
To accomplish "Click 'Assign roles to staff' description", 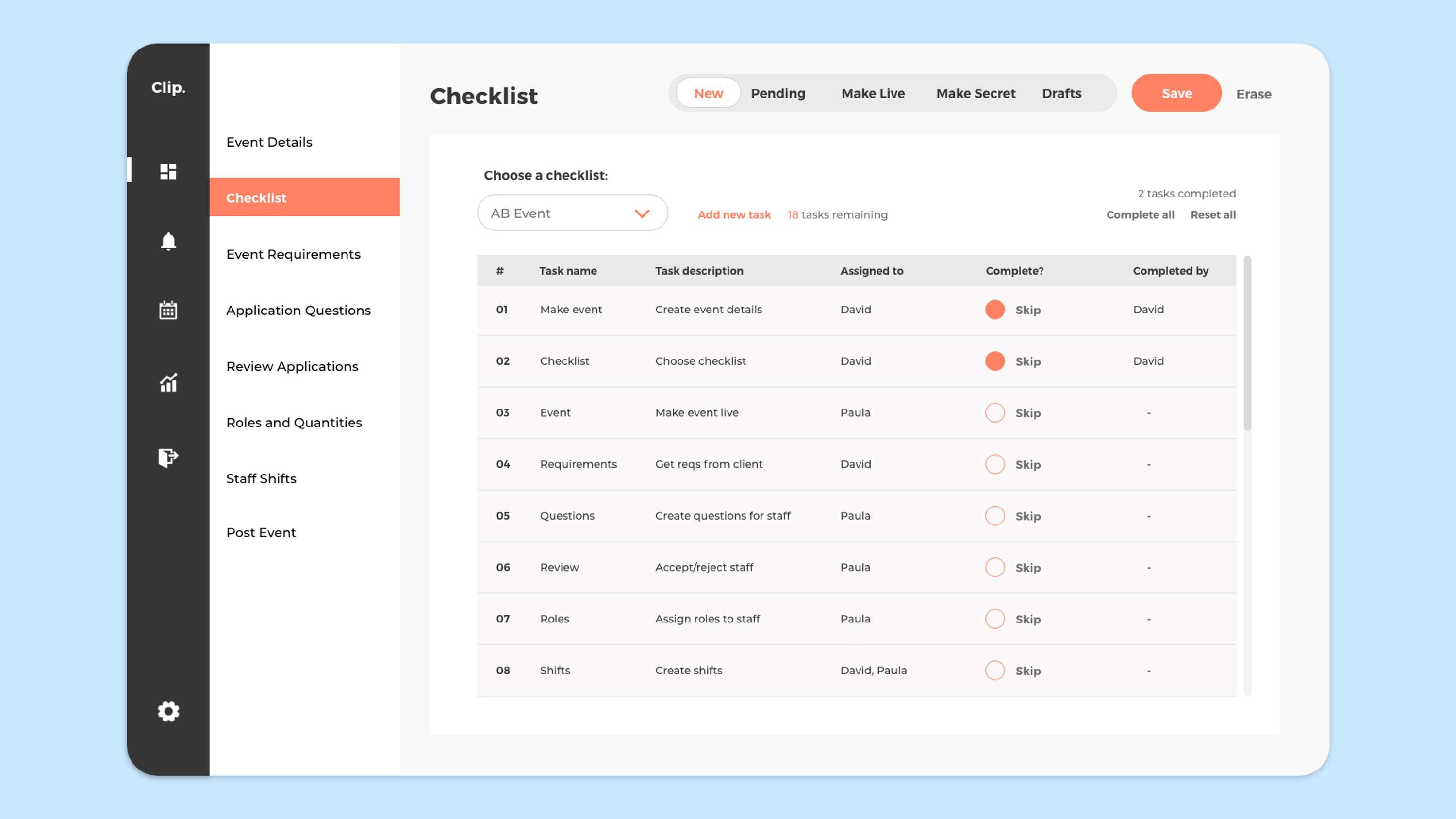I will [x=707, y=618].
